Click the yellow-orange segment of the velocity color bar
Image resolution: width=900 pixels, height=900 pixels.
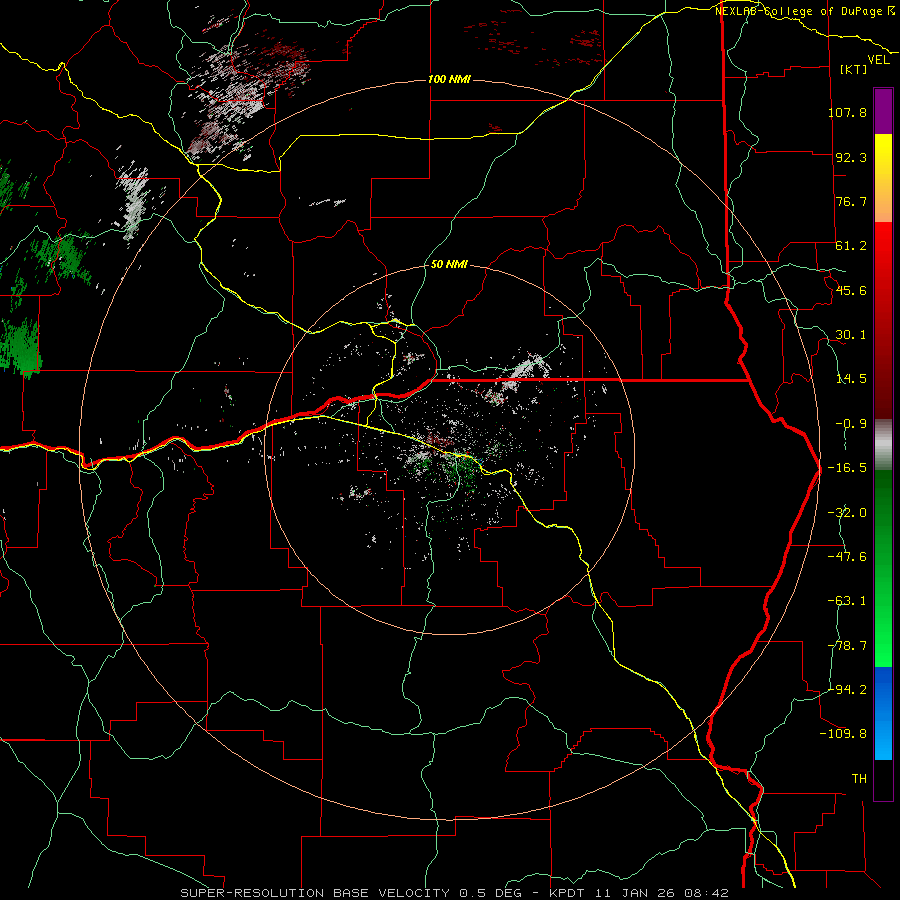[883, 178]
